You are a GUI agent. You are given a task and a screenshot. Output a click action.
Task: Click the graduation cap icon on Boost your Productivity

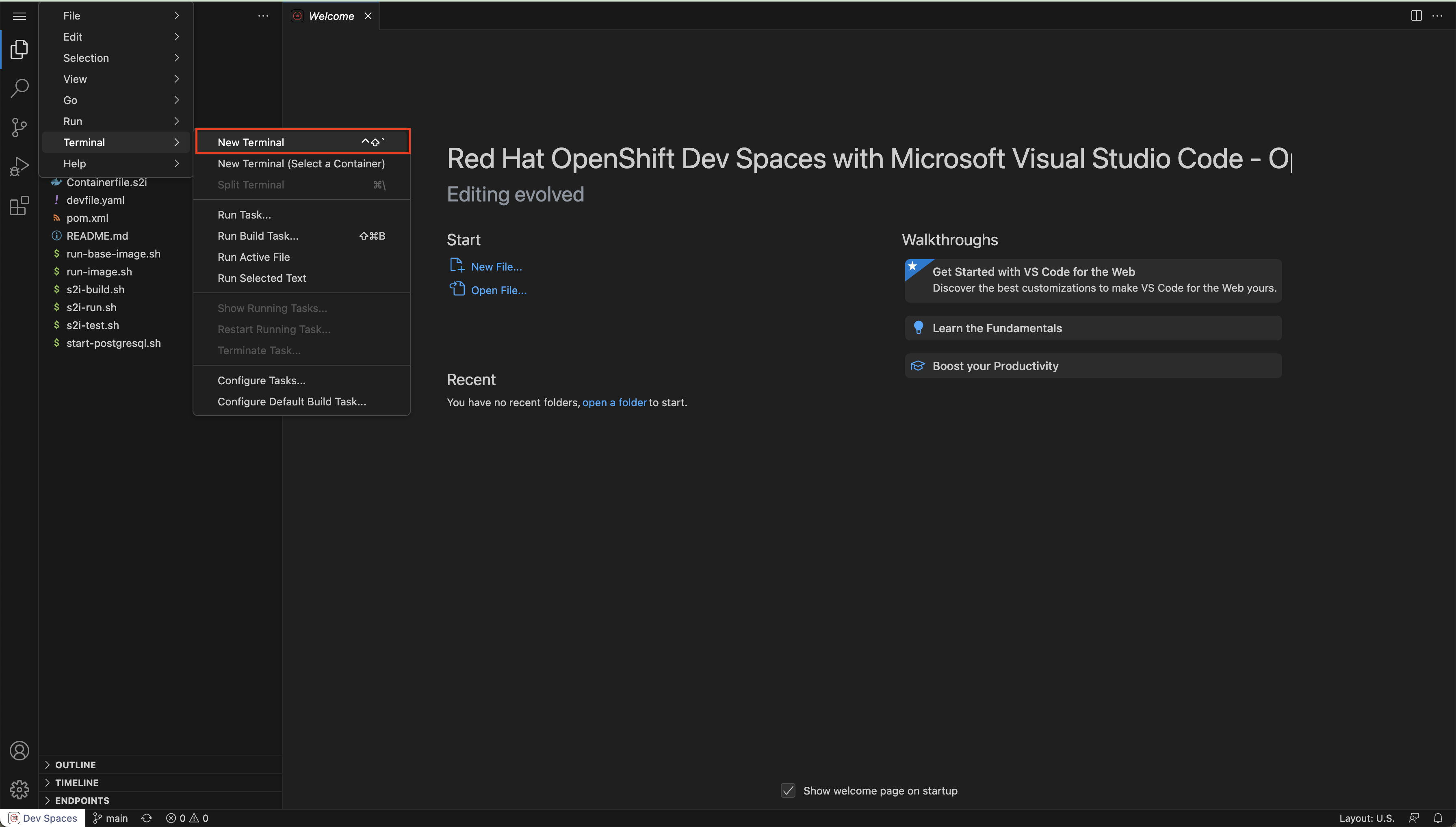tap(918, 366)
